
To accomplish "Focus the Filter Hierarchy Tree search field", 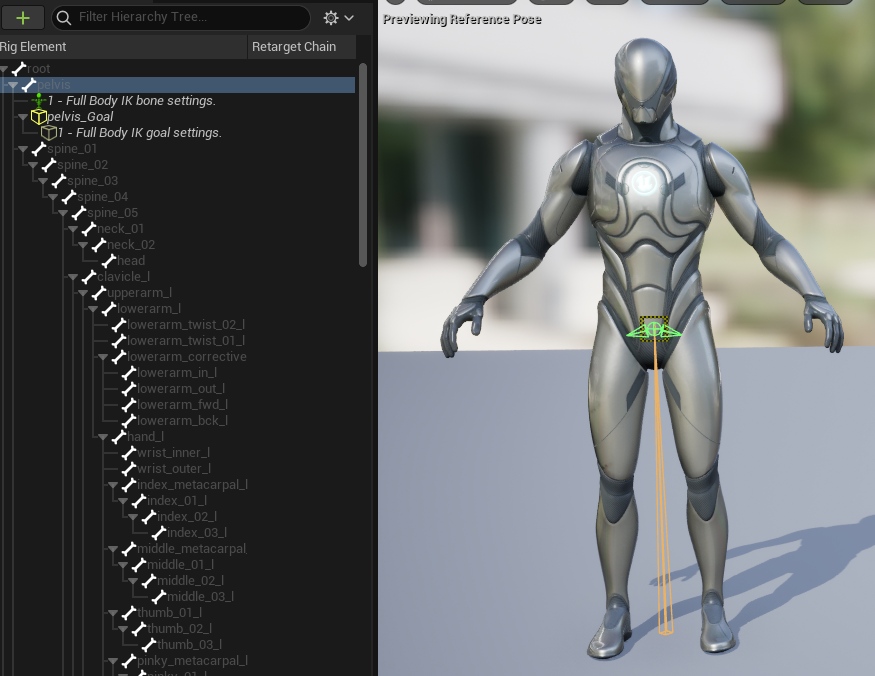I will (x=181, y=17).
